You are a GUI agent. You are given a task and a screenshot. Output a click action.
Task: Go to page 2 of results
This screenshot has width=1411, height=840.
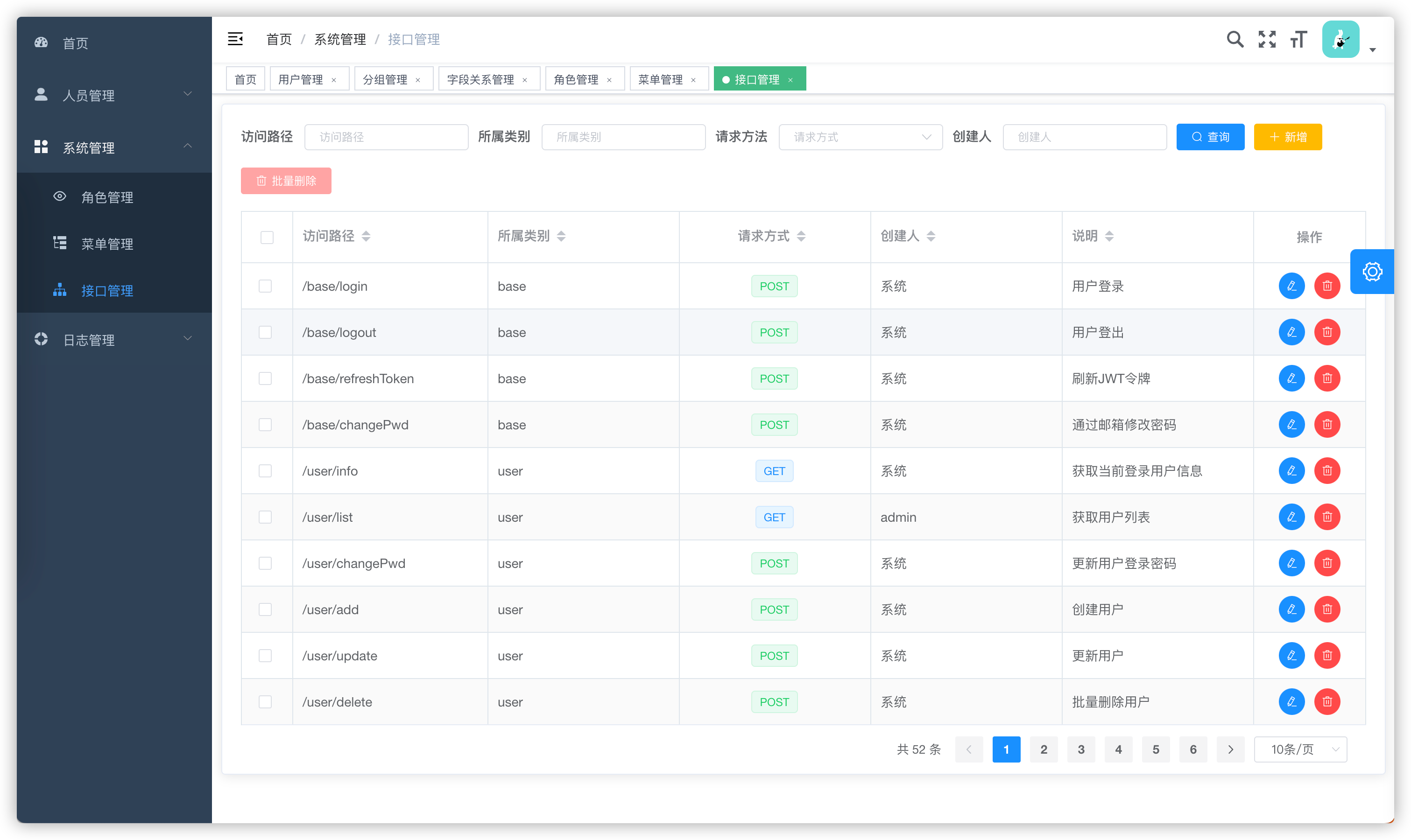click(1044, 749)
